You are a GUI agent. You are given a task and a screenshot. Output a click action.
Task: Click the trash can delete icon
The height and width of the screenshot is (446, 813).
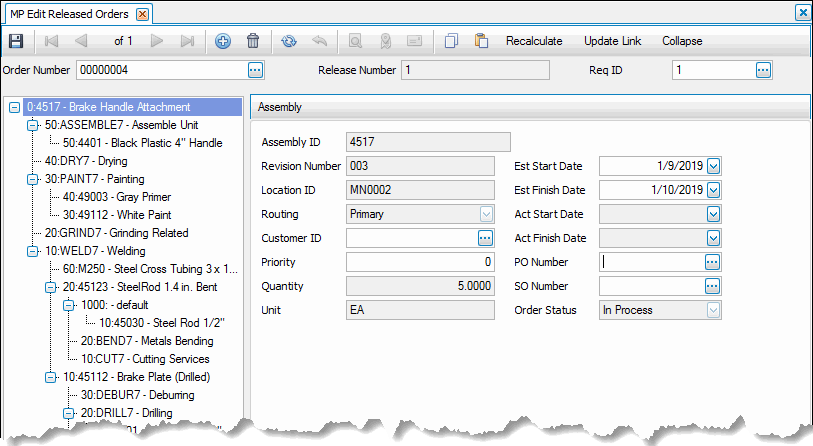pyautogui.click(x=253, y=41)
